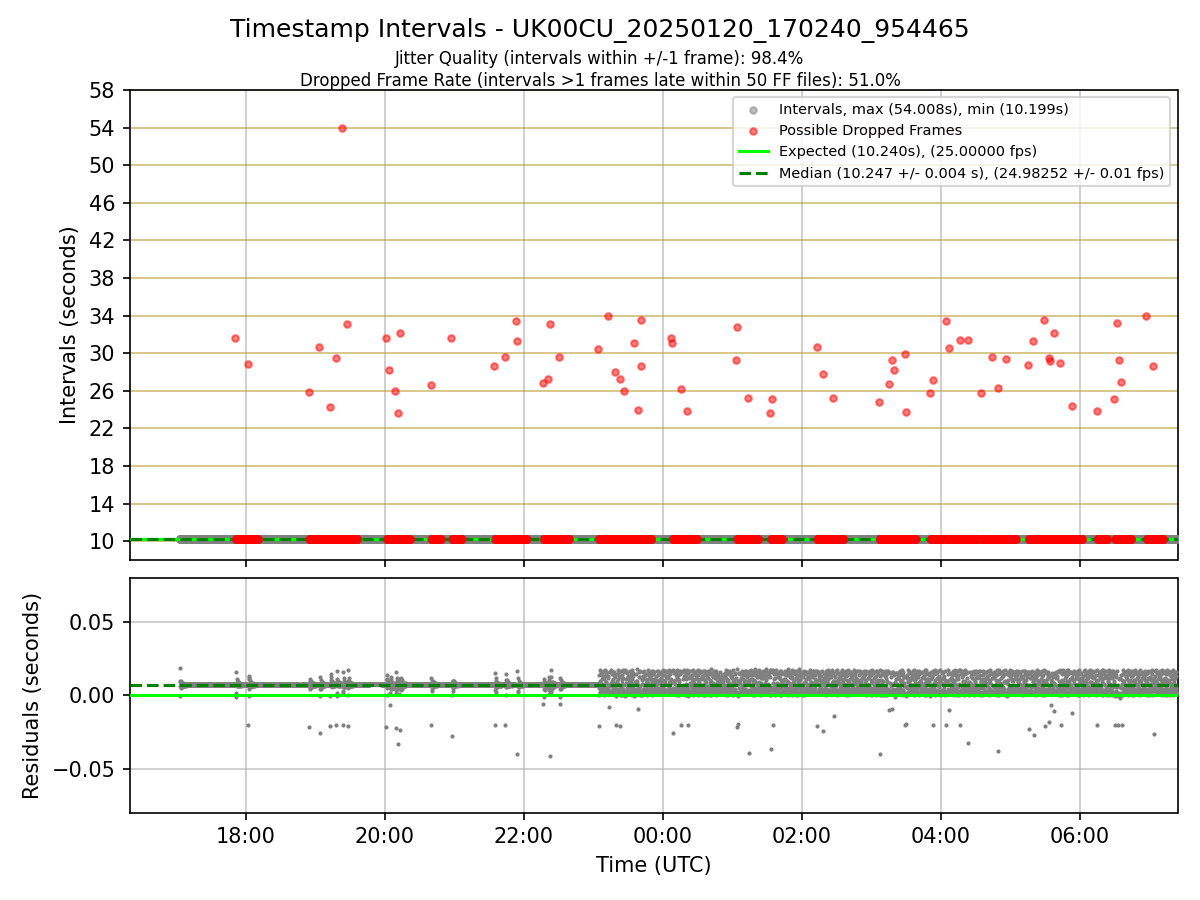The width and height of the screenshot is (1200, 900).
Task: Click the 34 y-axis tick label
Action: (x=105, y=316)
